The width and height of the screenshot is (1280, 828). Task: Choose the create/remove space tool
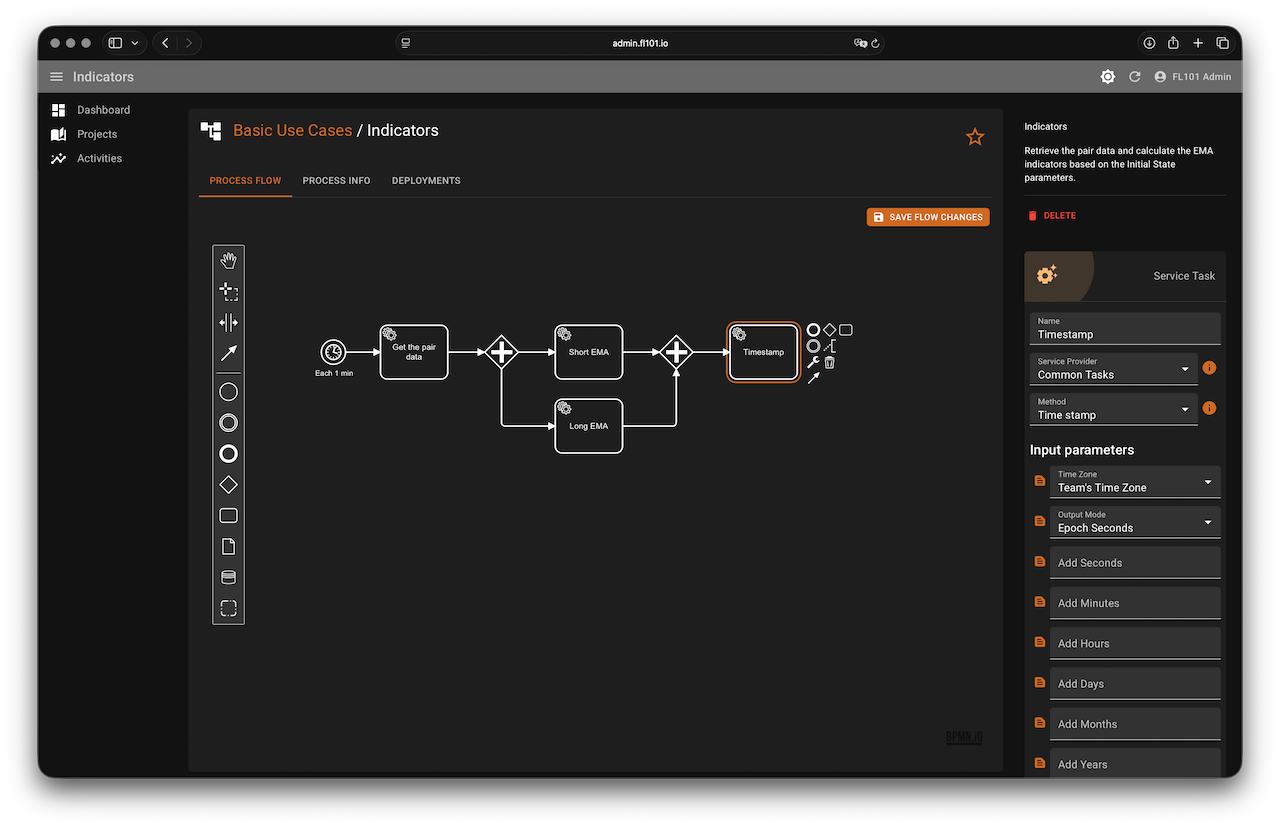coord(228,322)
